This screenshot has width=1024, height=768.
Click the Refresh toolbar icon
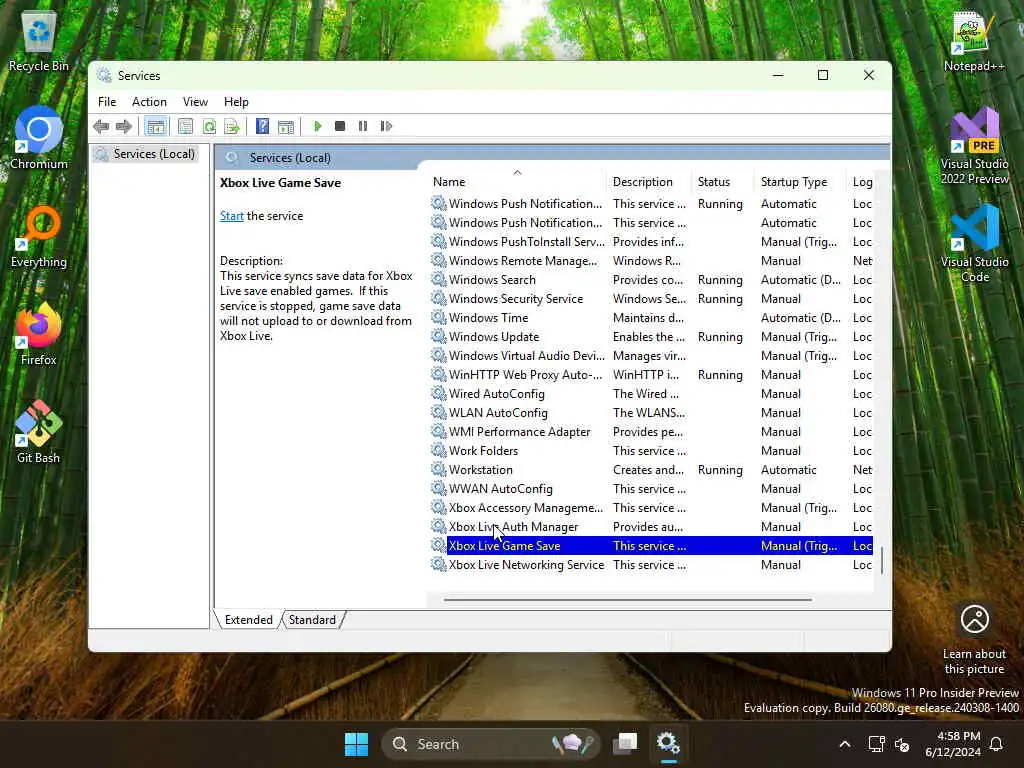pyautogui.click(x=209, y=126)
